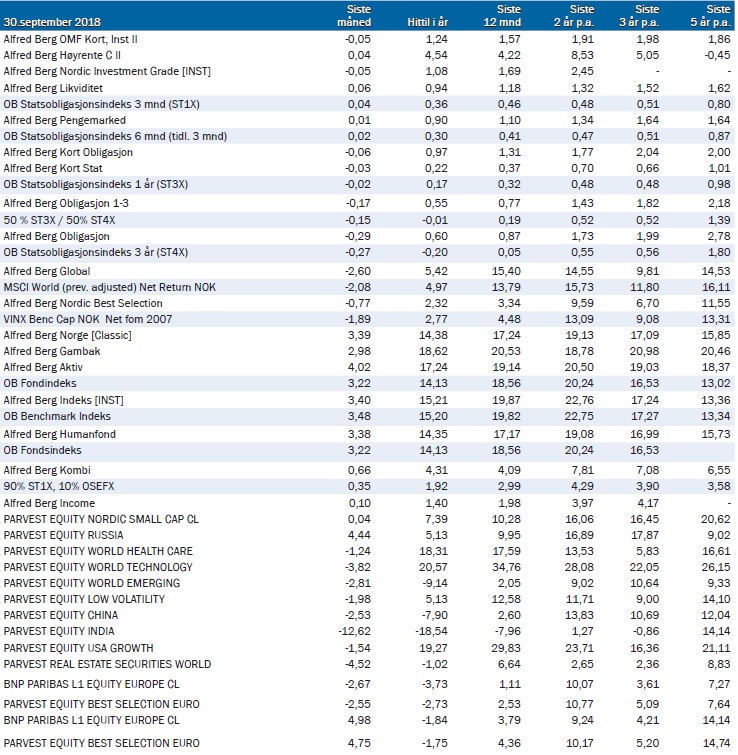The height and width of the screenshot is (755, 738).
Task: Select 'VINX Benc Cap NOK Net fom 2007'
Action: [x=88, y=319]
